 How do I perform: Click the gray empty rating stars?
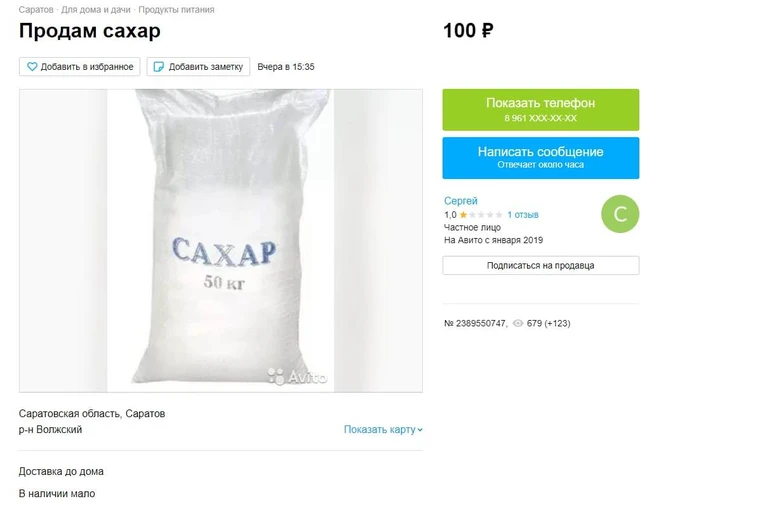click(485, 215)
